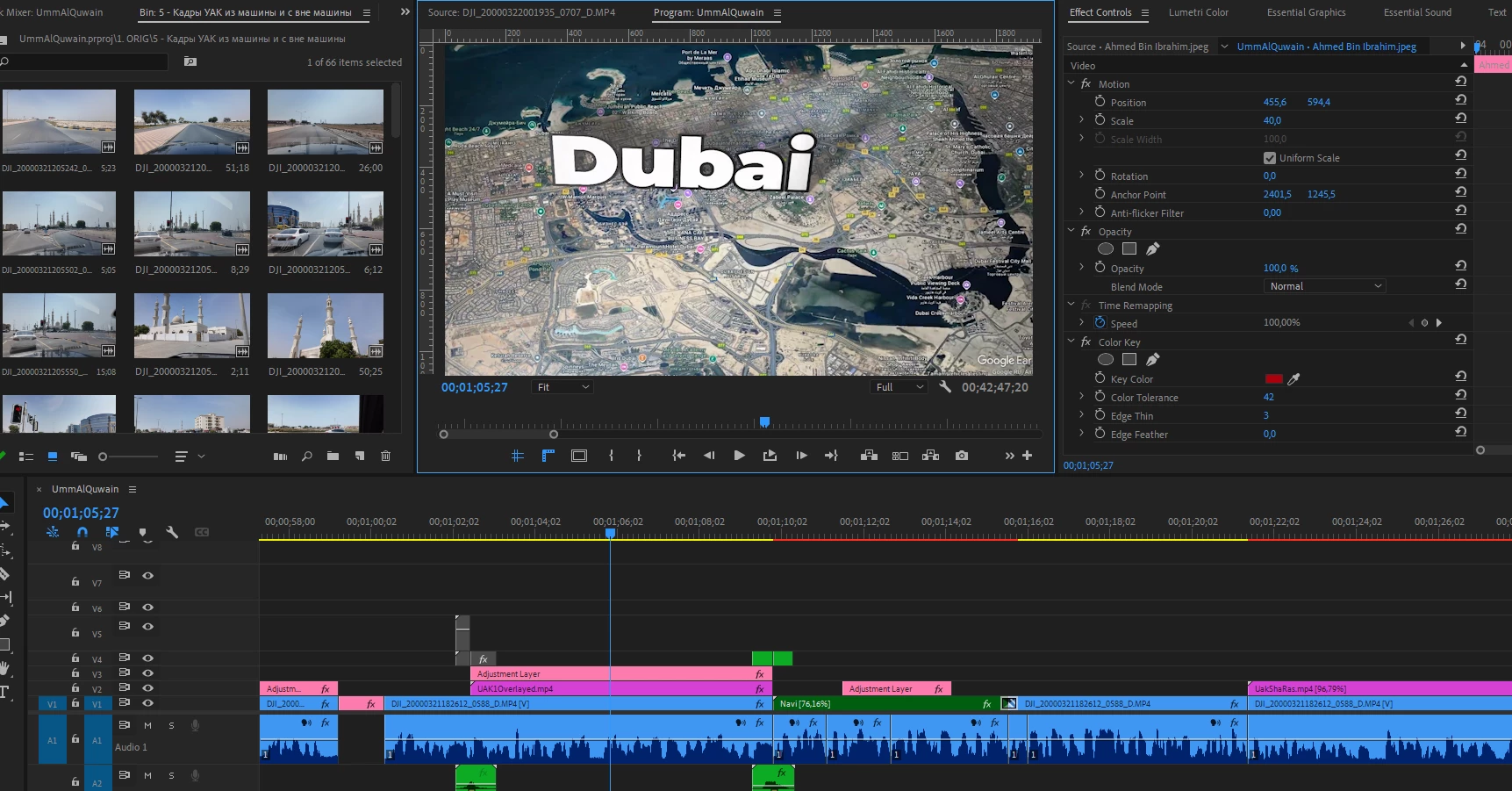Create a new item in the Project panel
Viewport: 1512px width, 791px height.
point(360,457)
